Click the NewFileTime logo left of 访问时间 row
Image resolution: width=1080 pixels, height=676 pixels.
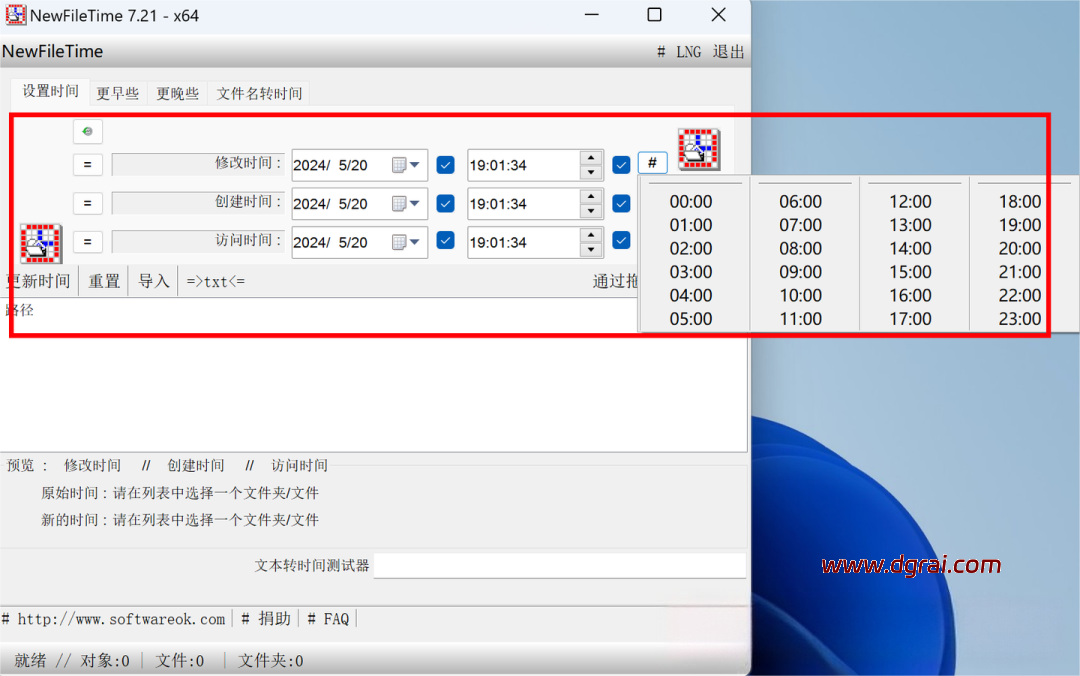coord(41,243)
